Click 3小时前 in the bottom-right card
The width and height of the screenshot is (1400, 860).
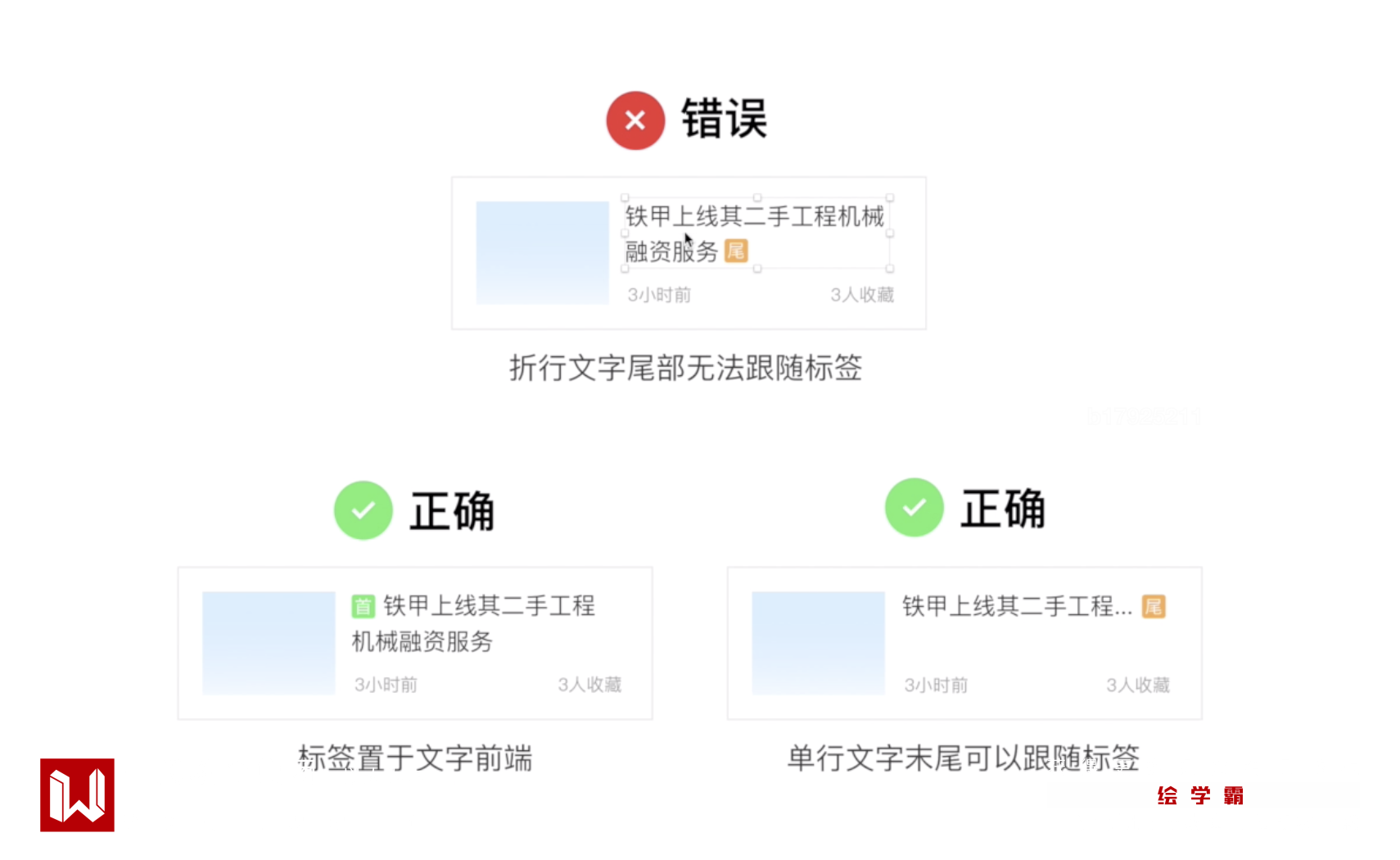tap(936, 685)
